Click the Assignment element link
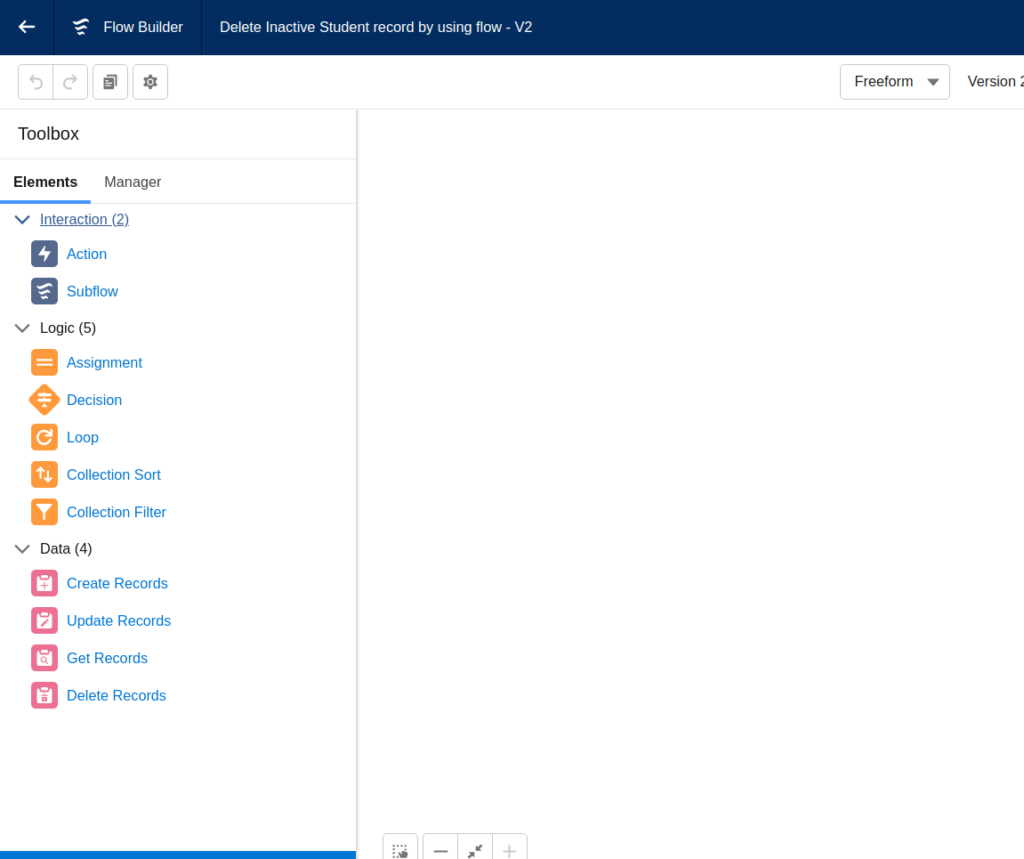The height and width of the screenshot is (859, 1024). [104, 363]
